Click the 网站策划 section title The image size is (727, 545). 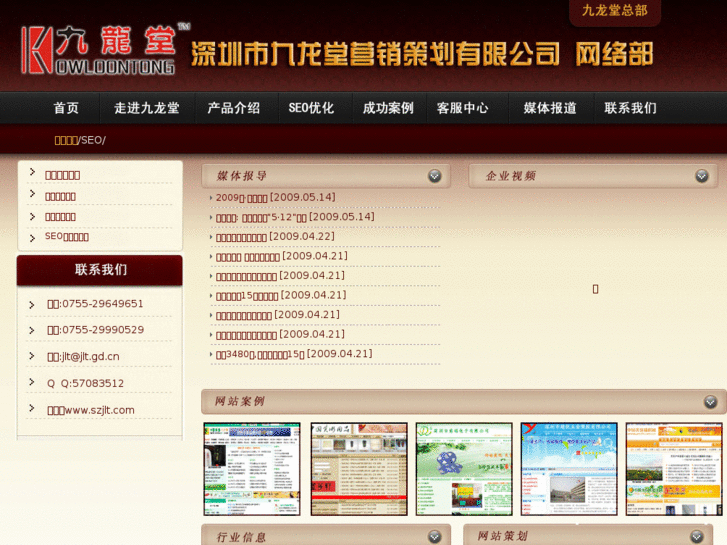(x=503, y=536)
